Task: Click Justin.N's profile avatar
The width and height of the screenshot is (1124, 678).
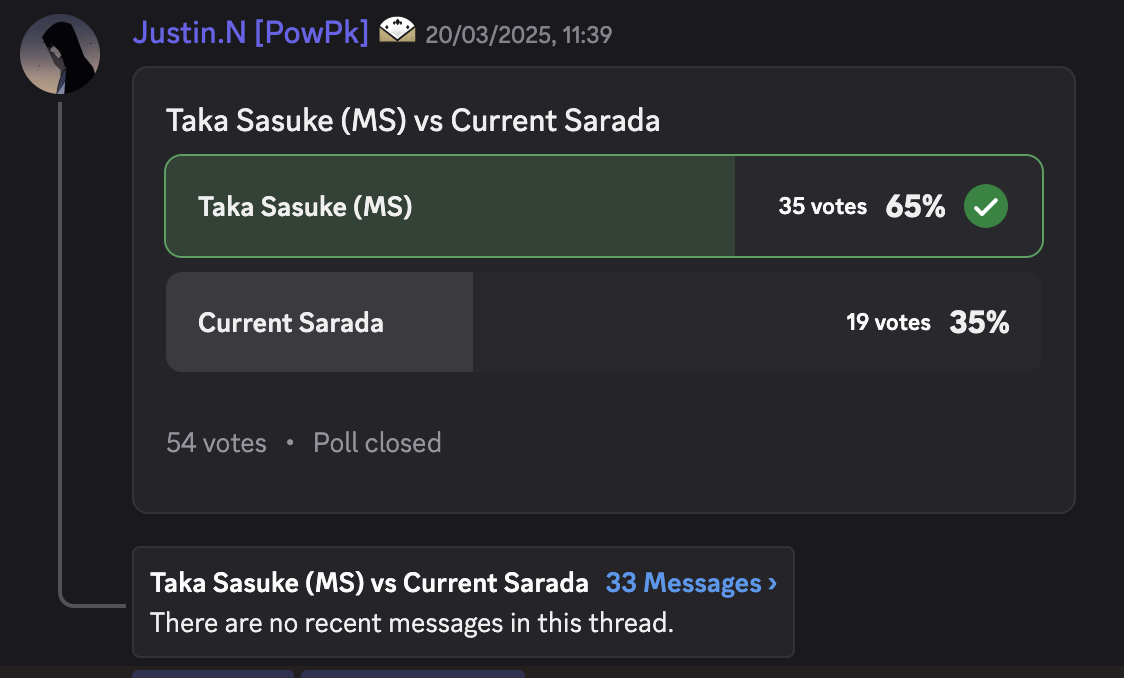Action: pyautogui.click(x=60, y=54)
